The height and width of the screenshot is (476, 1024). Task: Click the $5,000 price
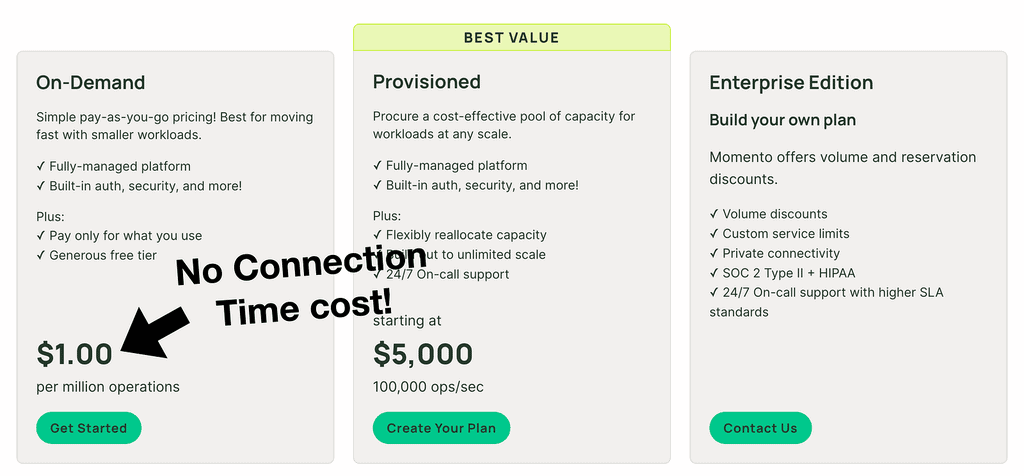click(x=423, y=353)
